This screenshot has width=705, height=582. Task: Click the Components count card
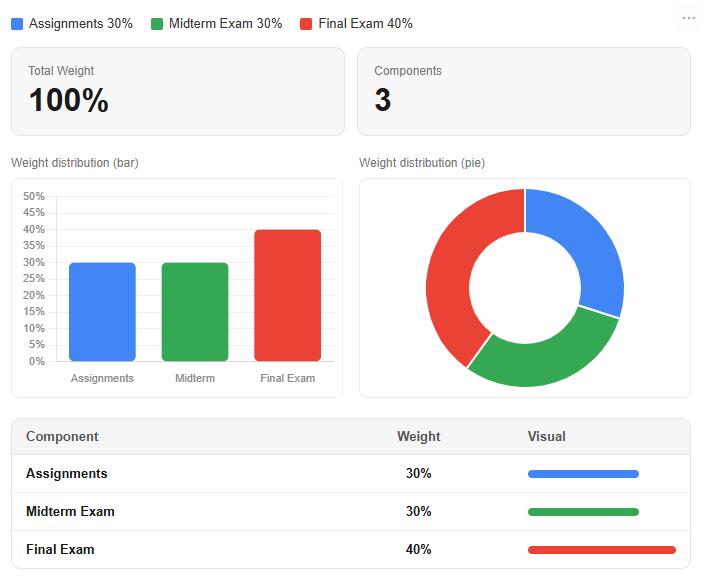523,91
